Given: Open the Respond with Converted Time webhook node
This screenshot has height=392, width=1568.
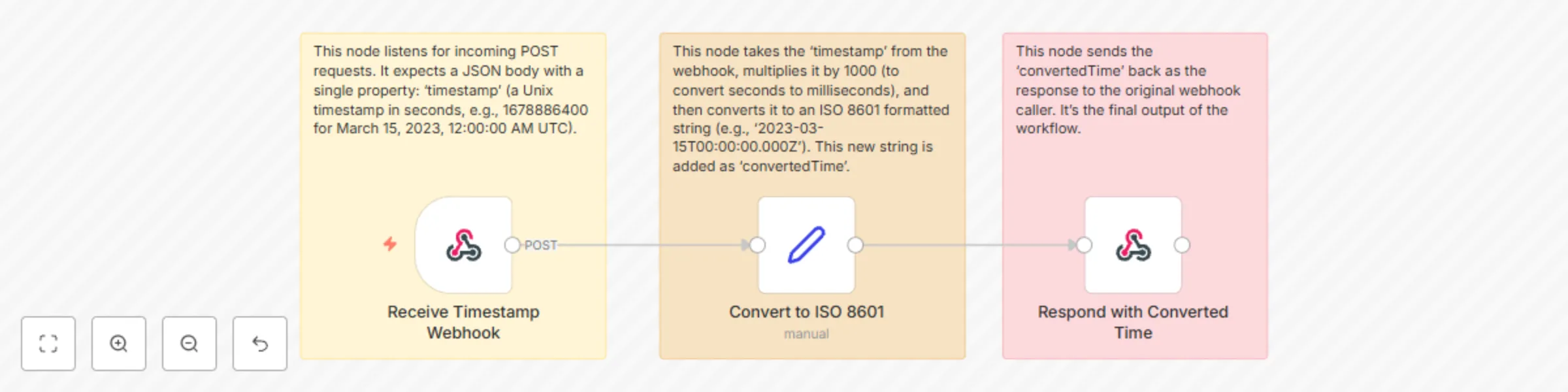Looking at the screenshot, I should pyautogui.click(x=1132, y=245).
